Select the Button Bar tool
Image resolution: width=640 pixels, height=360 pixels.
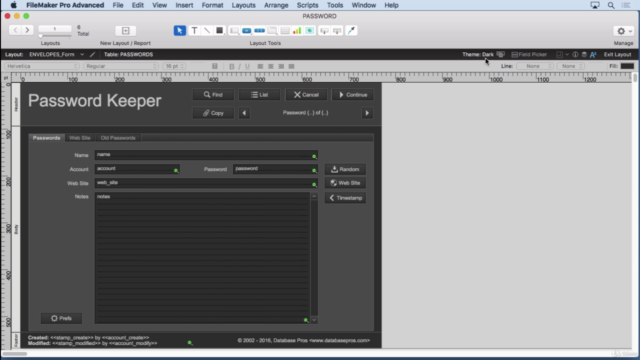pos(259,31)
